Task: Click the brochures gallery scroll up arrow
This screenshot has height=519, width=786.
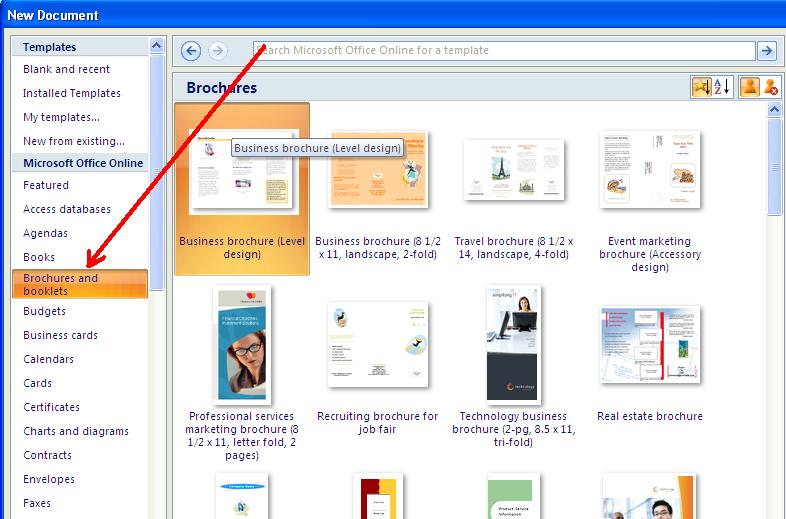Action: tap(774, 109)
